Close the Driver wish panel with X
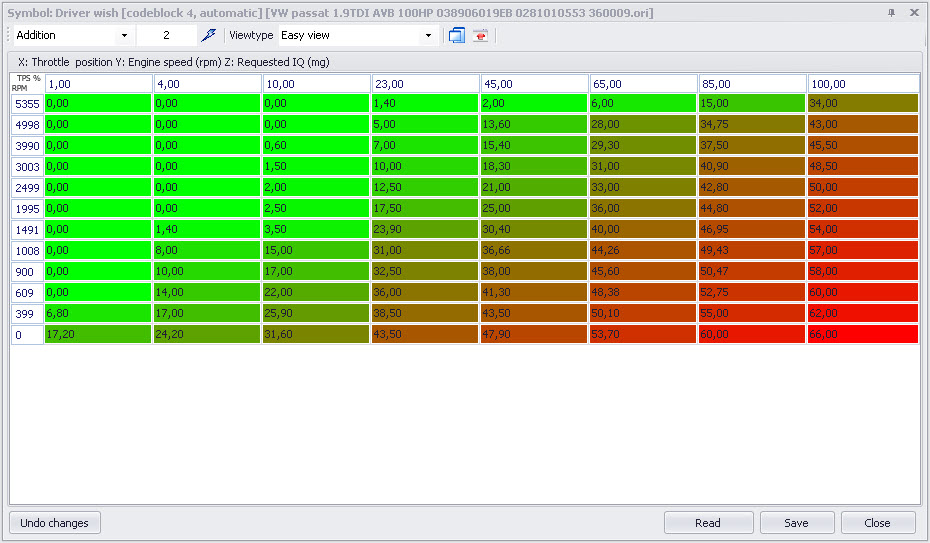This screenshot has height=543, width=930. (914, 12)
